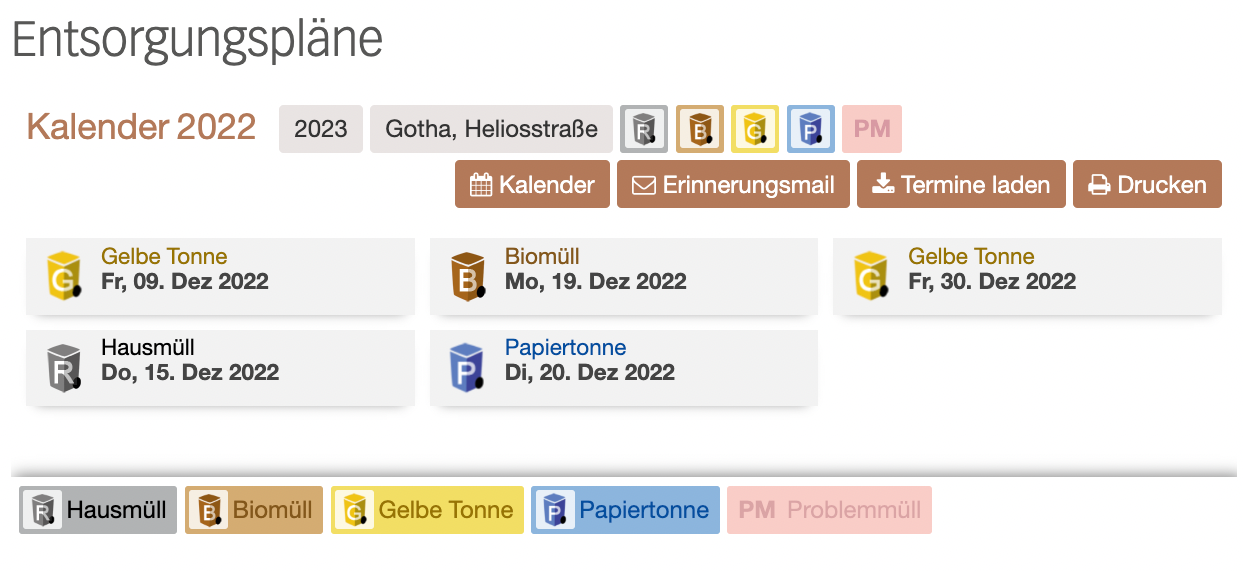Change the address Gotha, Heliosstraße
The image size is (1243, 571).
[x=491, y=129]
